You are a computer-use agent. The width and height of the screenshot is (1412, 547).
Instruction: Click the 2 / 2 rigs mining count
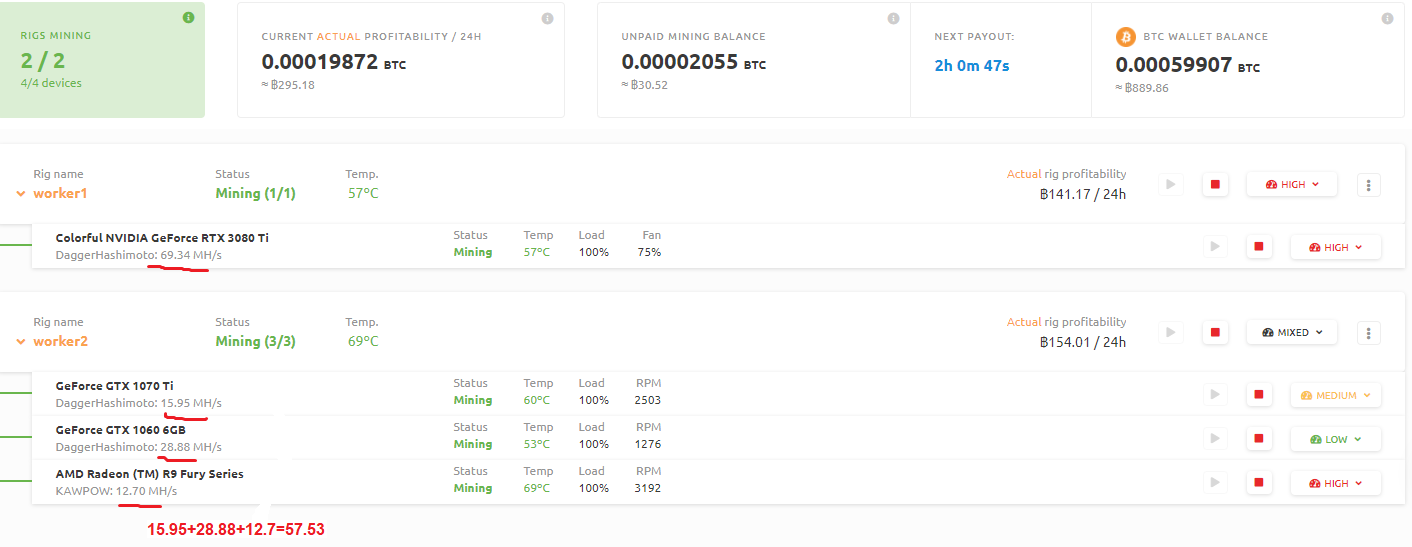point(41,61)
